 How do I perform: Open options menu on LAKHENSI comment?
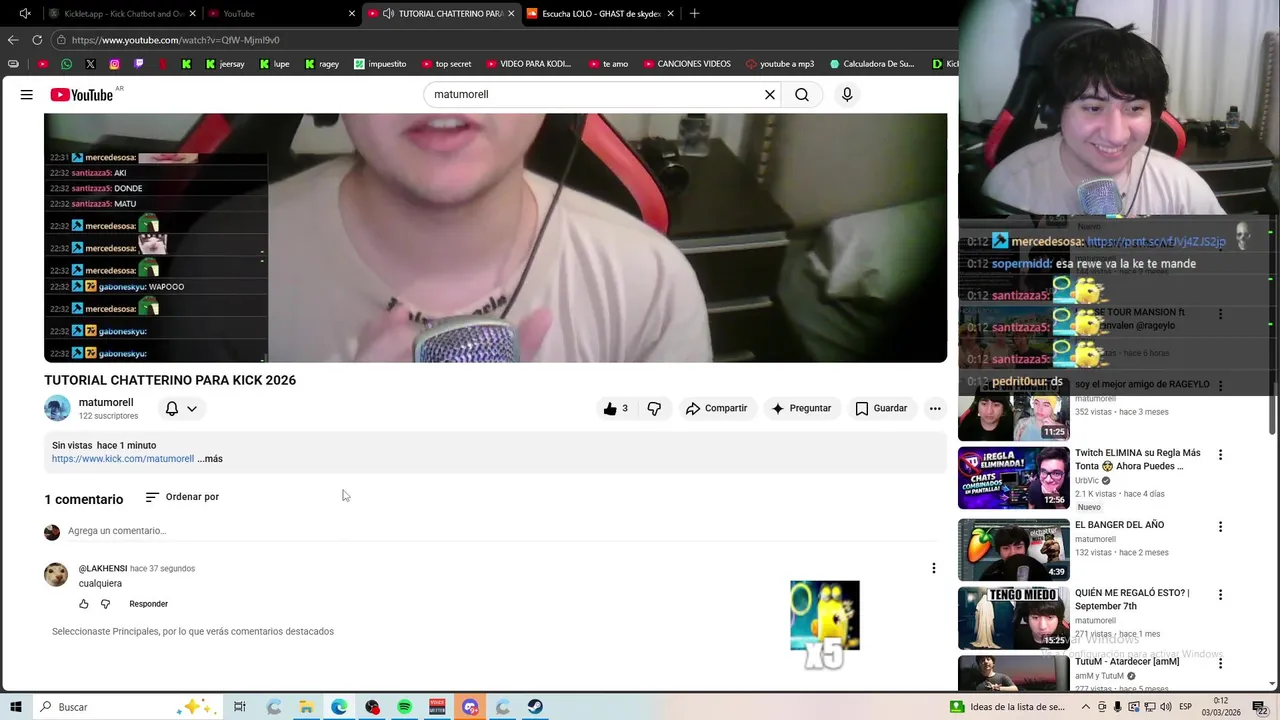(934, 568)
